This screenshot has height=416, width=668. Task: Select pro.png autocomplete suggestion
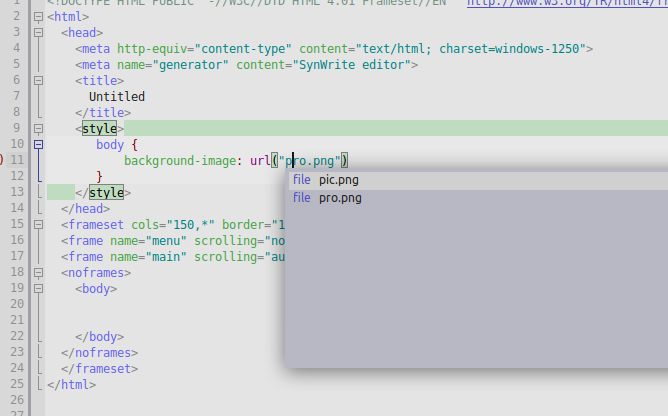[476, 198]
